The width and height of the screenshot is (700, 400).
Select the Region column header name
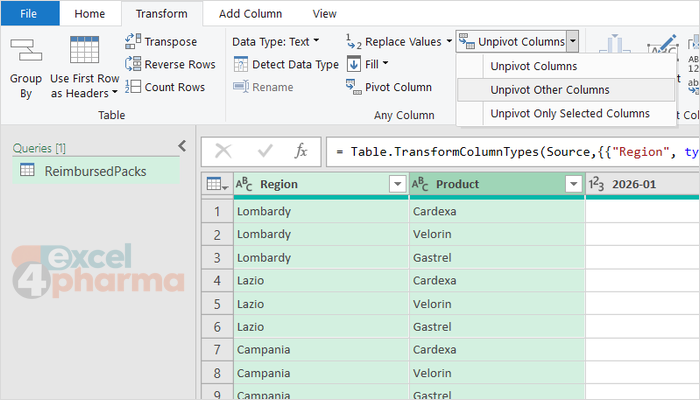pos(279,184)
